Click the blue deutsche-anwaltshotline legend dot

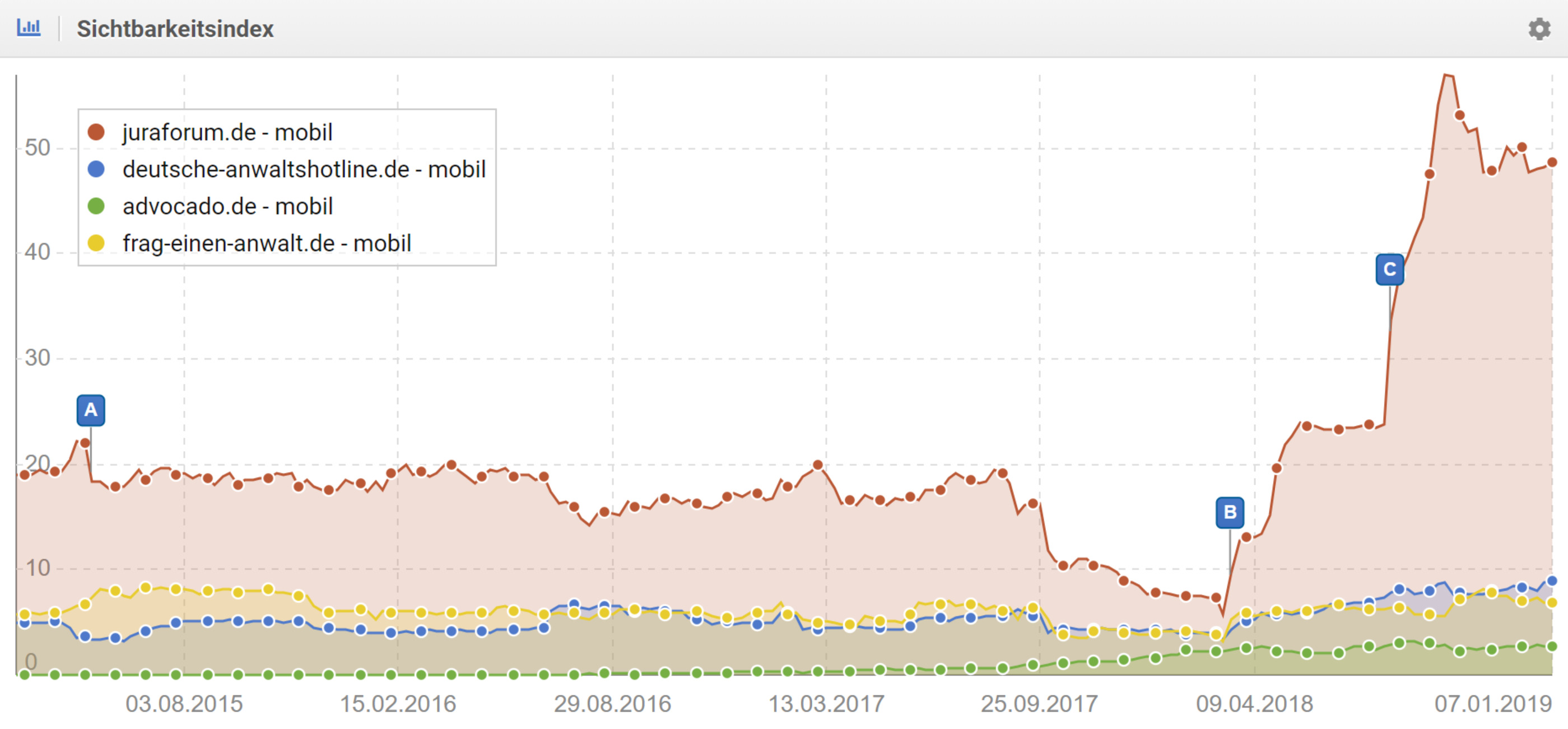coord(96,169)
